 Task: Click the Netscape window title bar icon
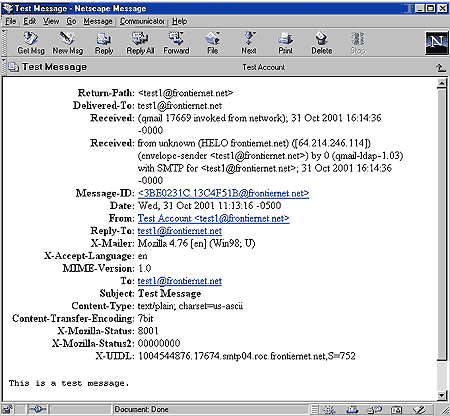(x=7, y=8)
